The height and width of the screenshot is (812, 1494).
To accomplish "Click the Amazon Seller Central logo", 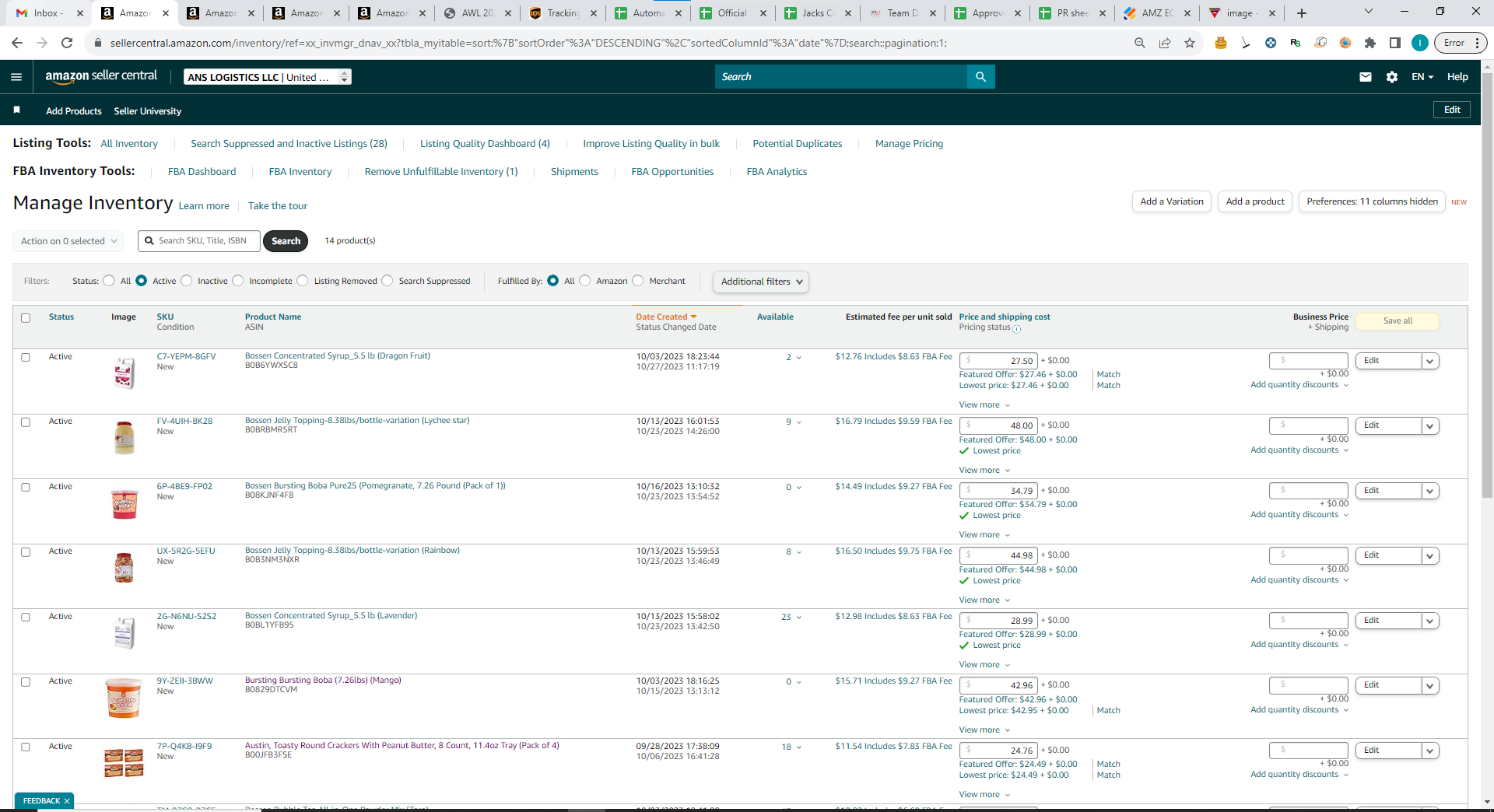I will click(101, 76).
